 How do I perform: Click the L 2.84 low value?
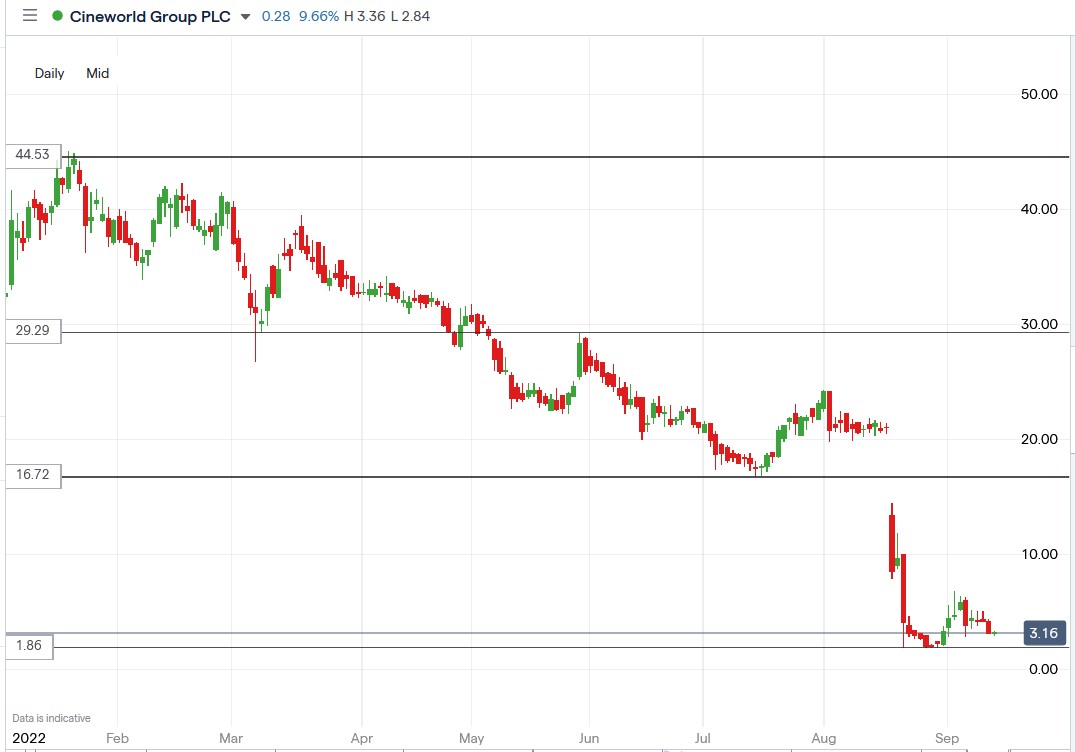tap(410, 16)
